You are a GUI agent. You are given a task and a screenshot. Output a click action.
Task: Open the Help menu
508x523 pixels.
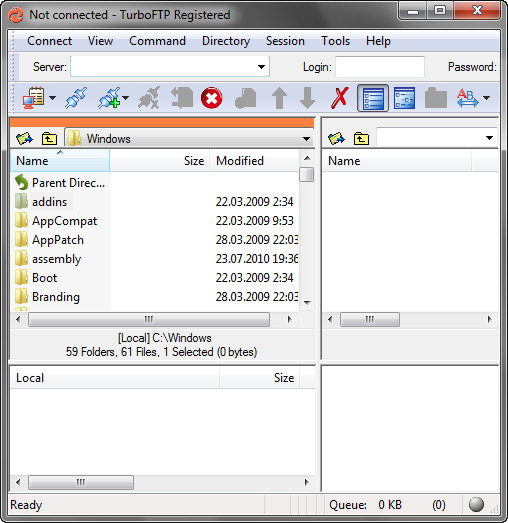pyautogui.click(x=378, y=41)
